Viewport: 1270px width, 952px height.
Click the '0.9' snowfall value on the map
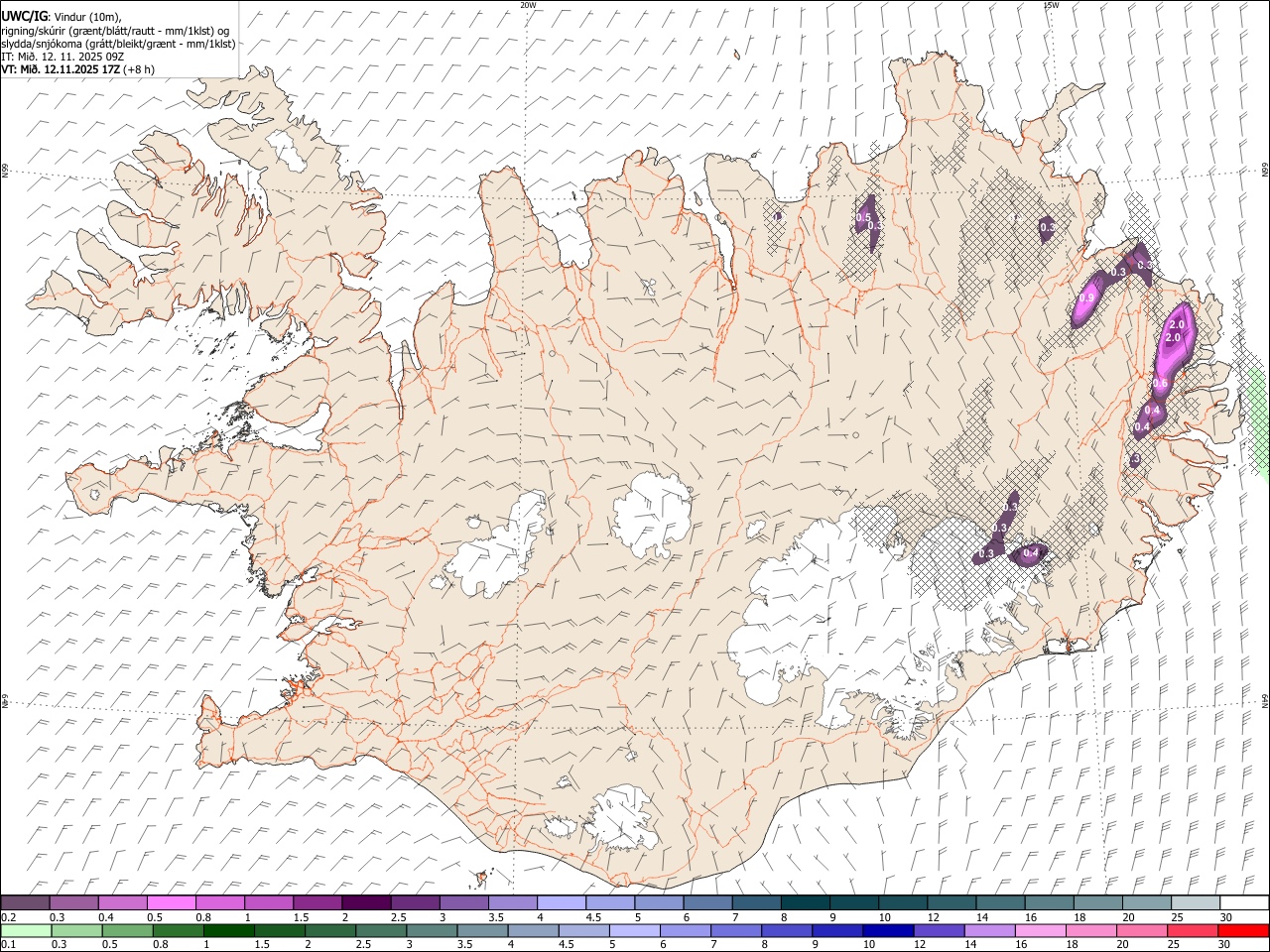[x=1086, y=298]
